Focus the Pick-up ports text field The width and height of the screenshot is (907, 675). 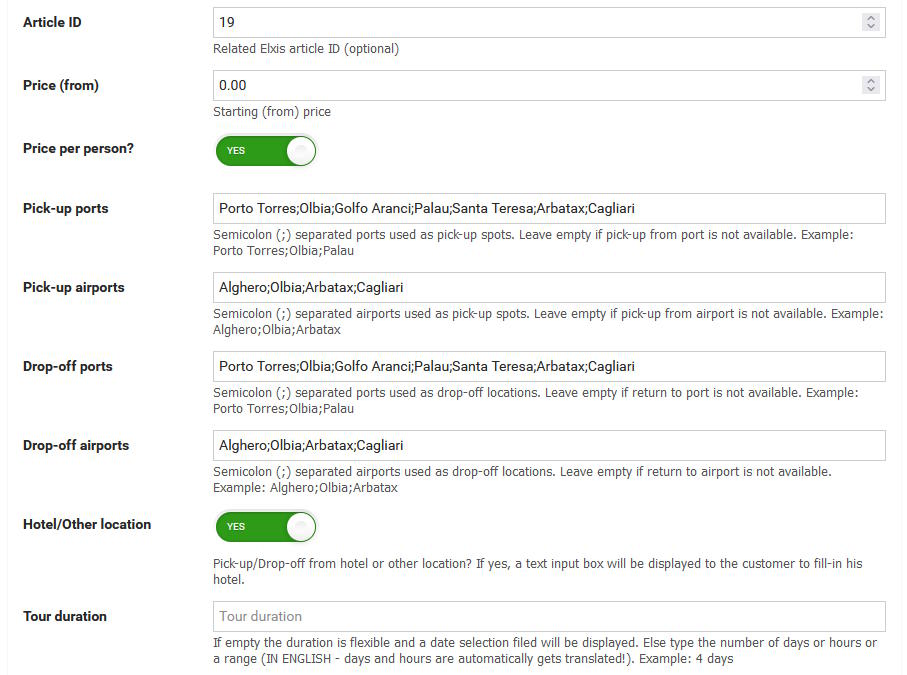point(549,208)
